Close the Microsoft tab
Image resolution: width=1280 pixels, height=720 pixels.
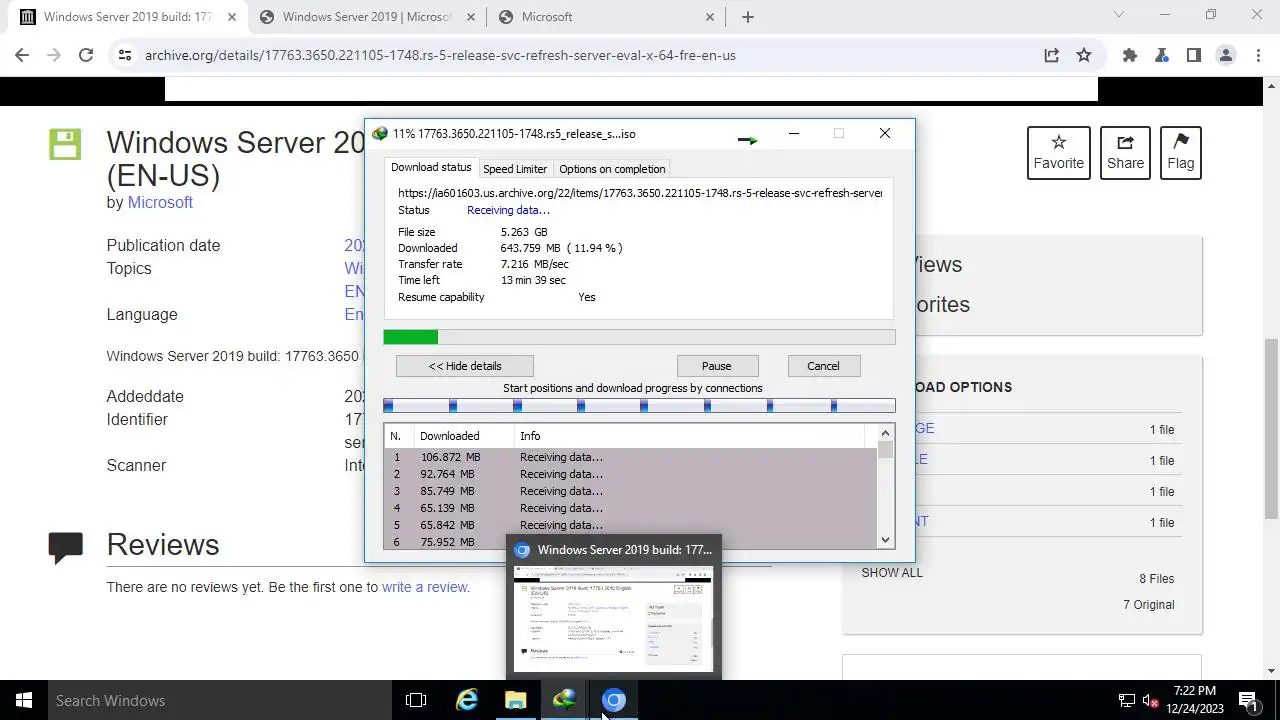click(x=710, y=16)
